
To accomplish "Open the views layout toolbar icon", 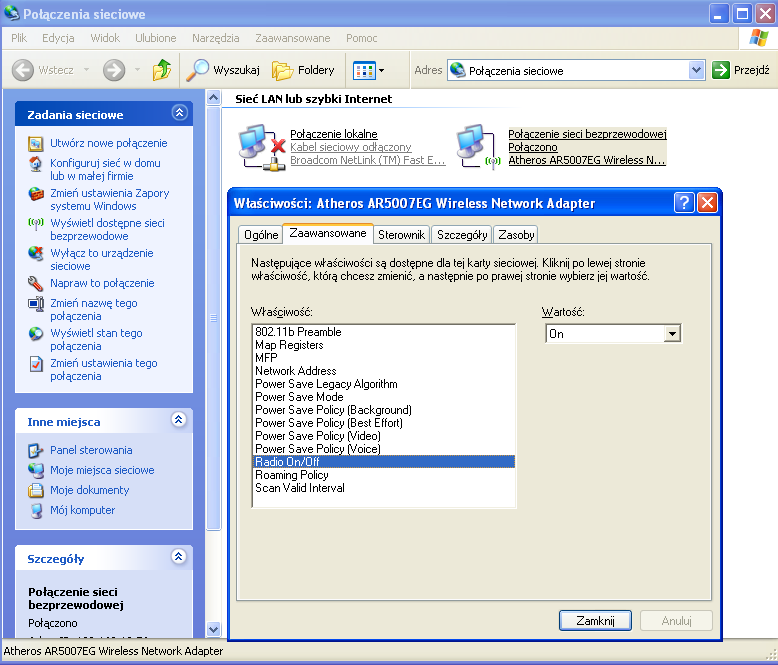I will click(x=364, y=70).
